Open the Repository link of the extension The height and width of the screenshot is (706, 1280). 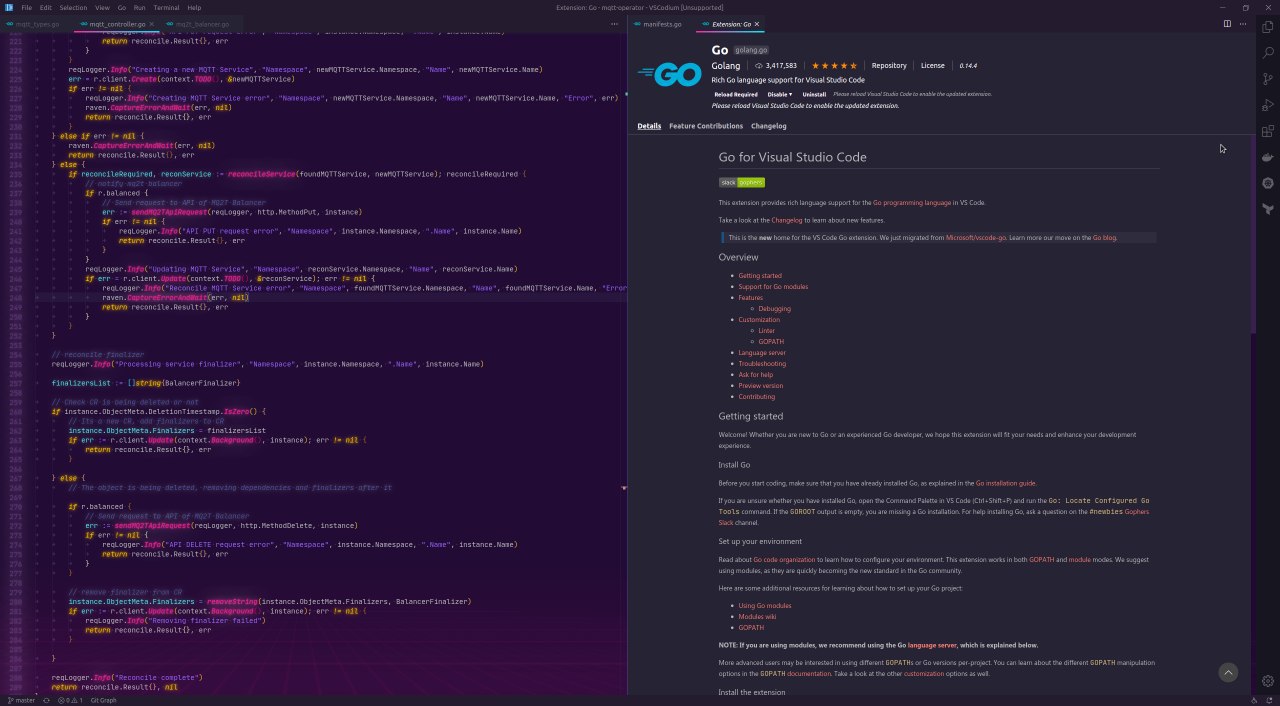(x=889, y=66)
